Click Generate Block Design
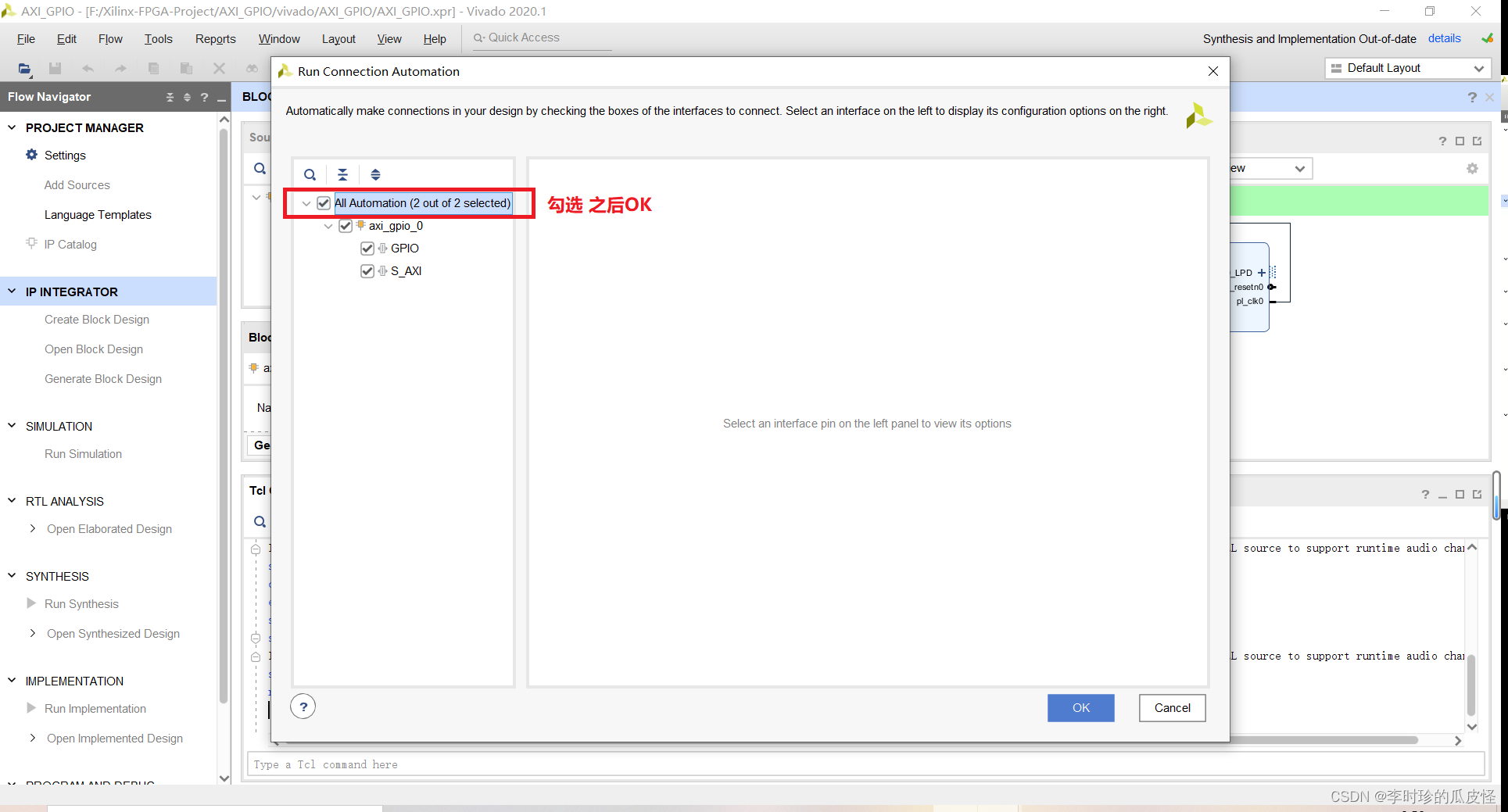This screenshot has height=812, width=1508. coord(103,379)
